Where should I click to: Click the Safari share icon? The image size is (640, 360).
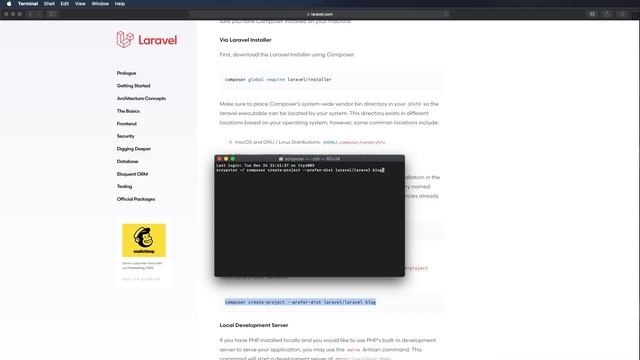click(607, 14)
